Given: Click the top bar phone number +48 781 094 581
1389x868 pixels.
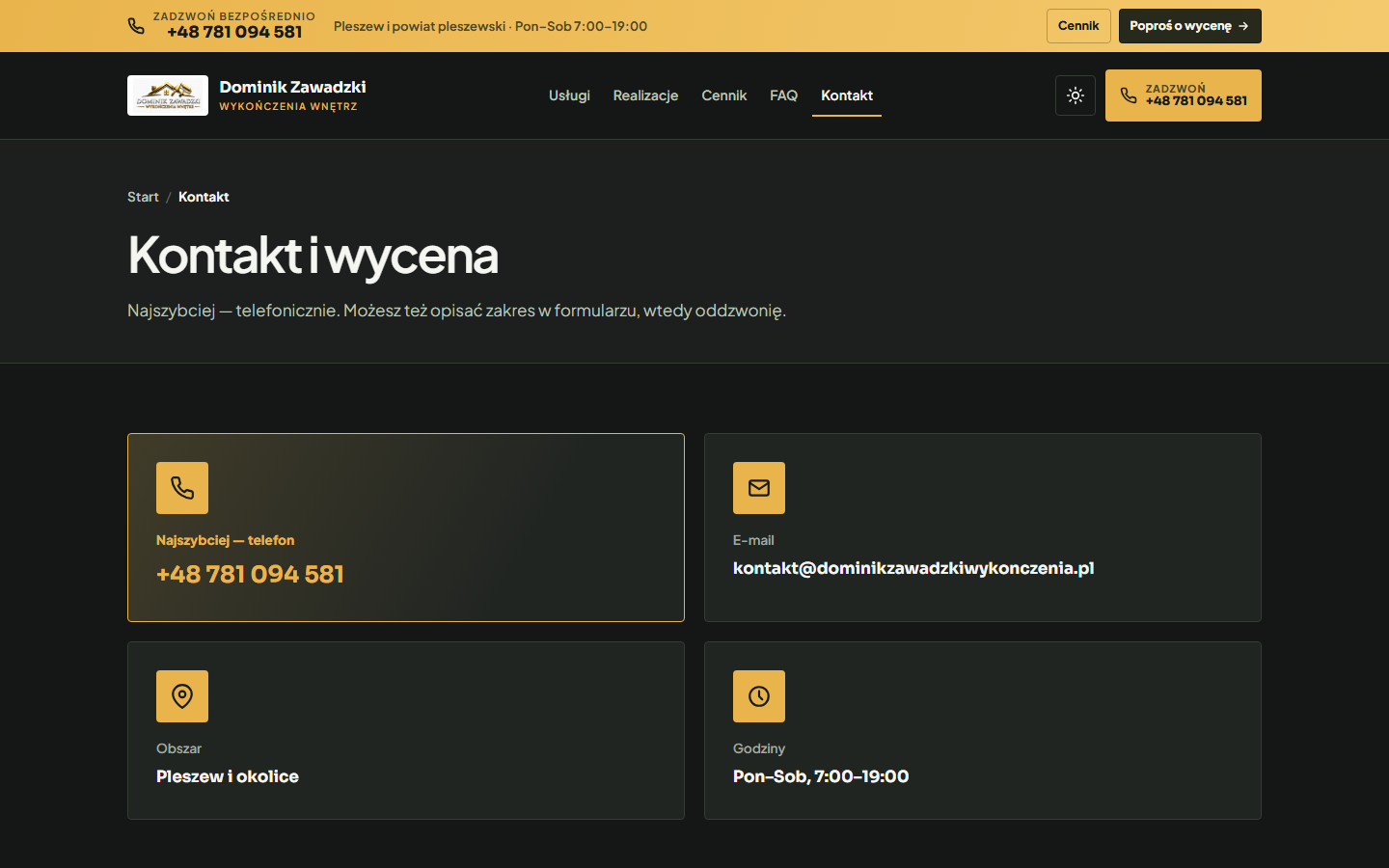Looking at the screenshot, I should coord(234,32).
